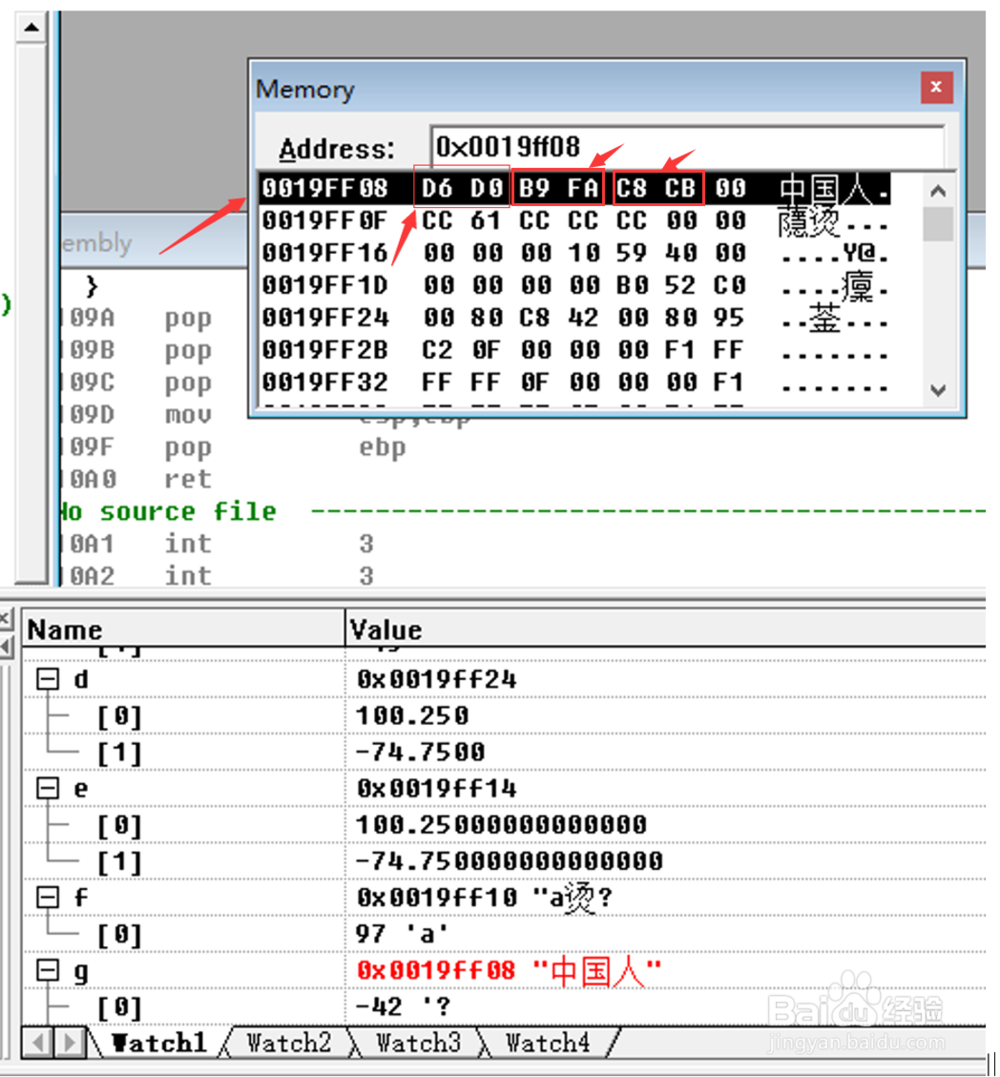1000x1077 pixels.
Task: Collapse the f variable node
Action: point(47,897)
